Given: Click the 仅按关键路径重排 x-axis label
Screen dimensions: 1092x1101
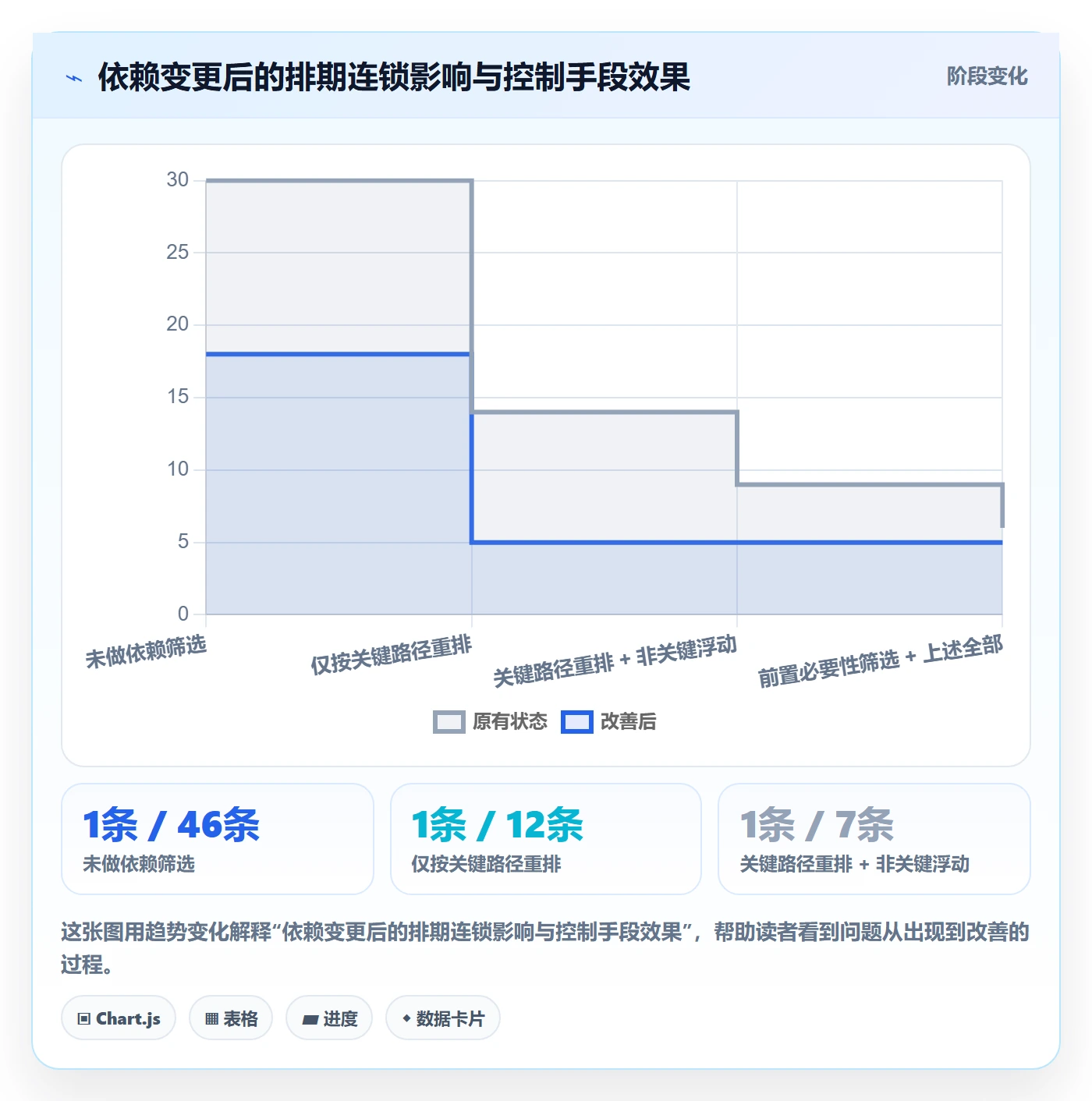Looking at the screenshot, I should click(392, 655).
